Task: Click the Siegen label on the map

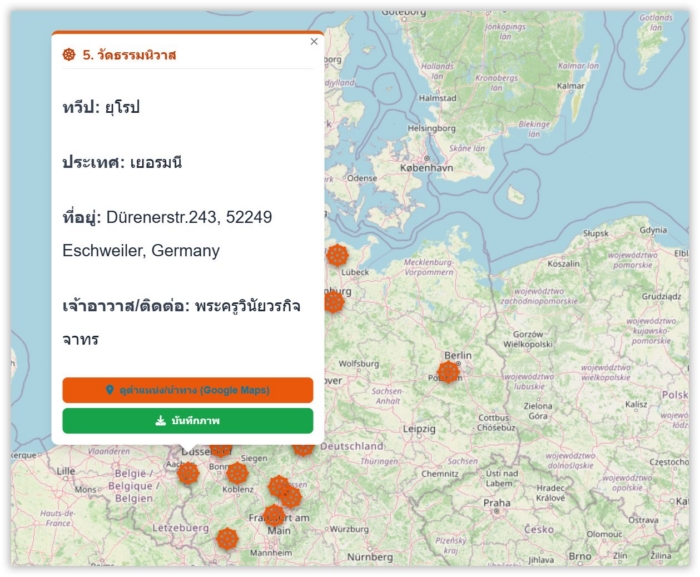Action: (254, 458)
